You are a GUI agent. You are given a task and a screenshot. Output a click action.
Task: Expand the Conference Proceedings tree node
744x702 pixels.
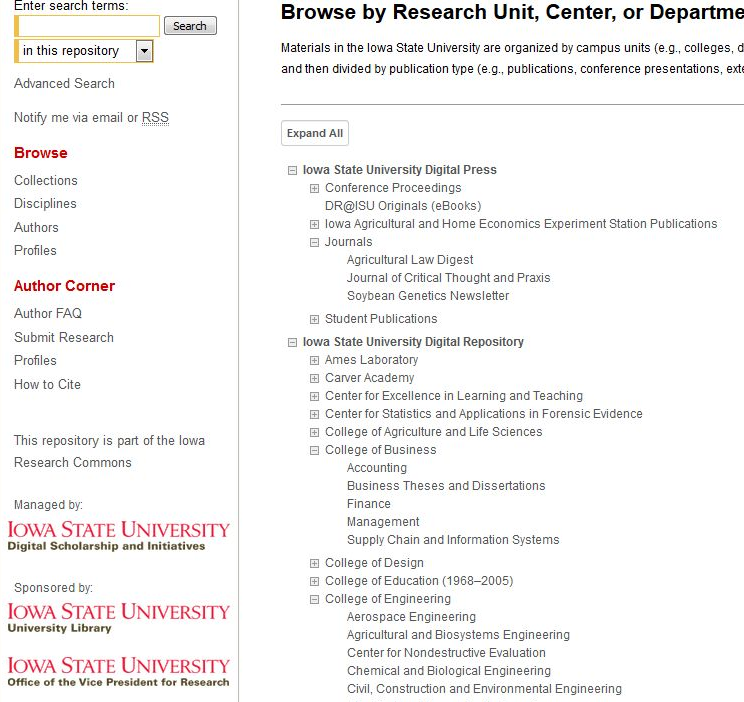[314, 189]
